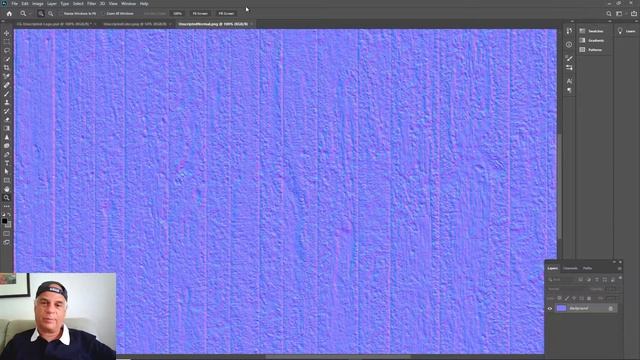The height and width of the screenshot is (360, 640).
Task: Select the Eraser tool
Action: click(x=7, y=120)
